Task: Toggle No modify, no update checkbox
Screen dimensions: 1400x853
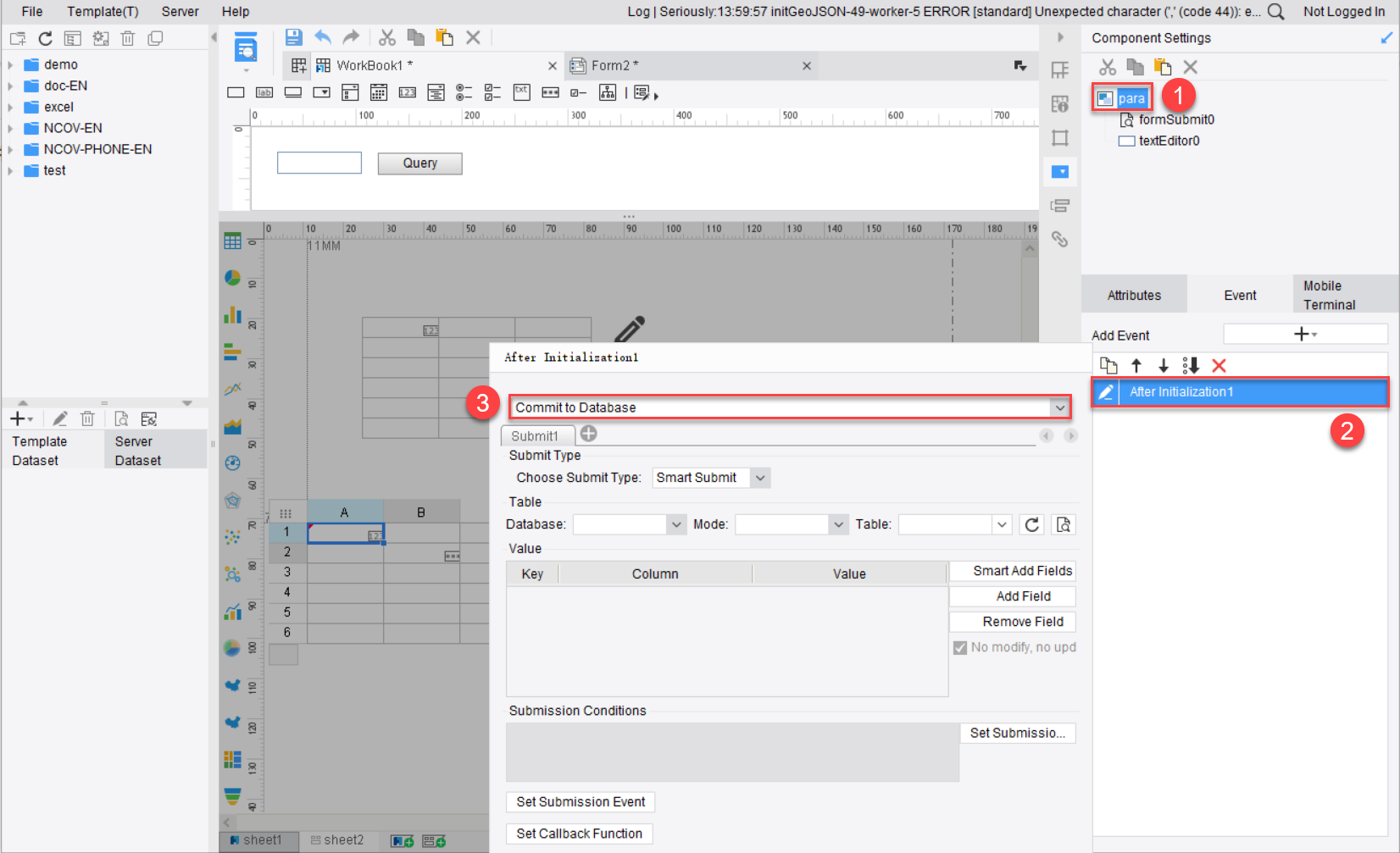Action: coord(960,647)
